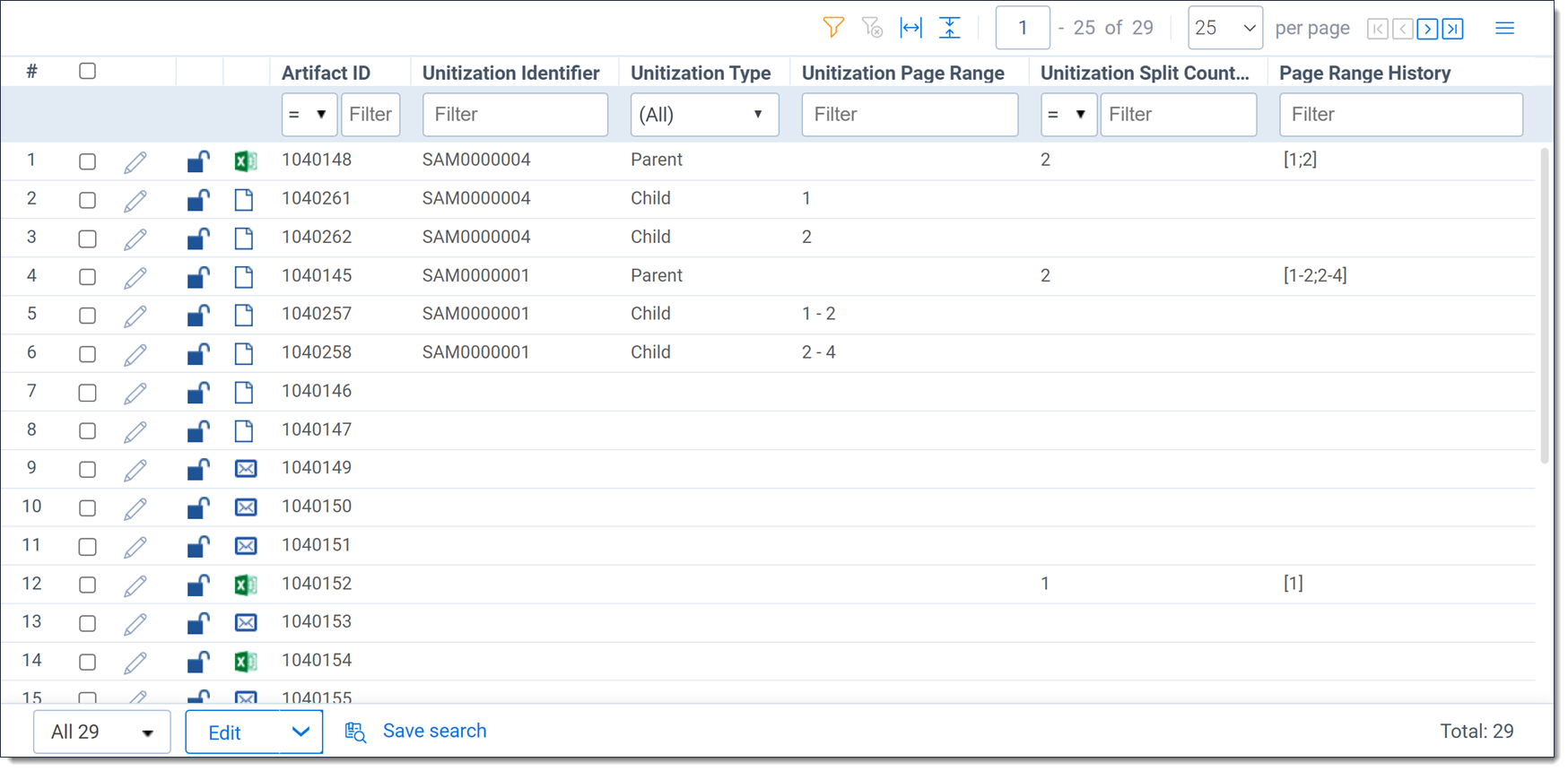This screenshot has height=771, width=1568.
Task: Select the checkbox for row 9
Action: [x=87, y=470]
